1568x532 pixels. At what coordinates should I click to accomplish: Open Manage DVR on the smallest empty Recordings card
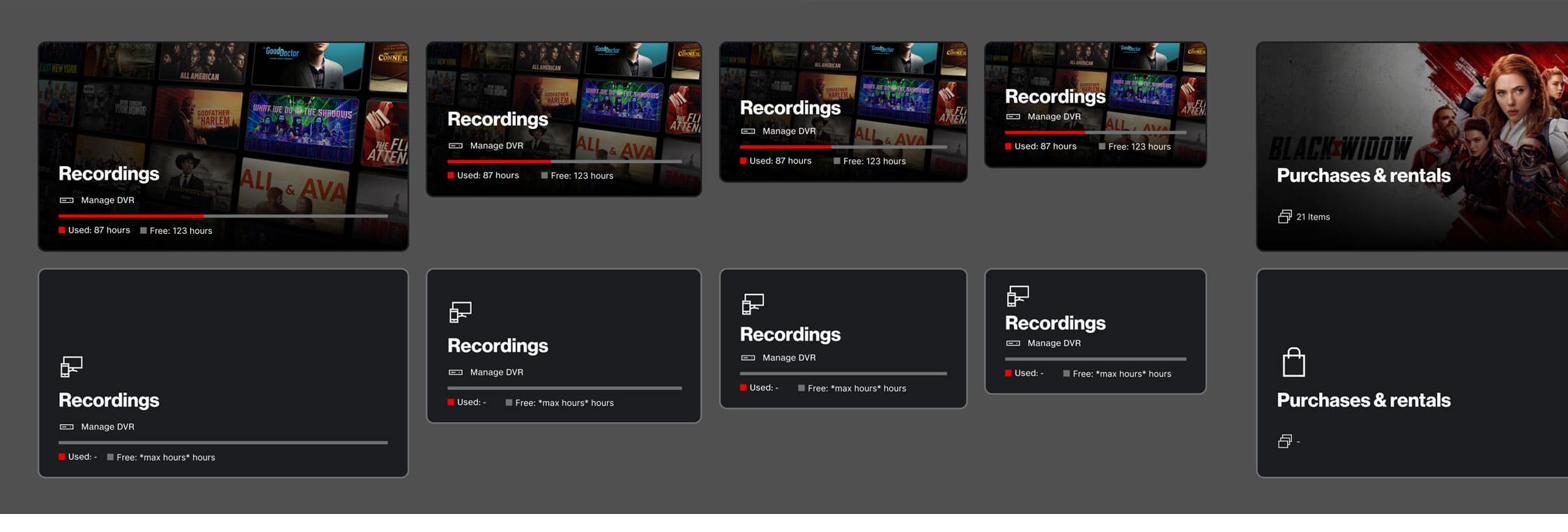tap(1054, 343)
